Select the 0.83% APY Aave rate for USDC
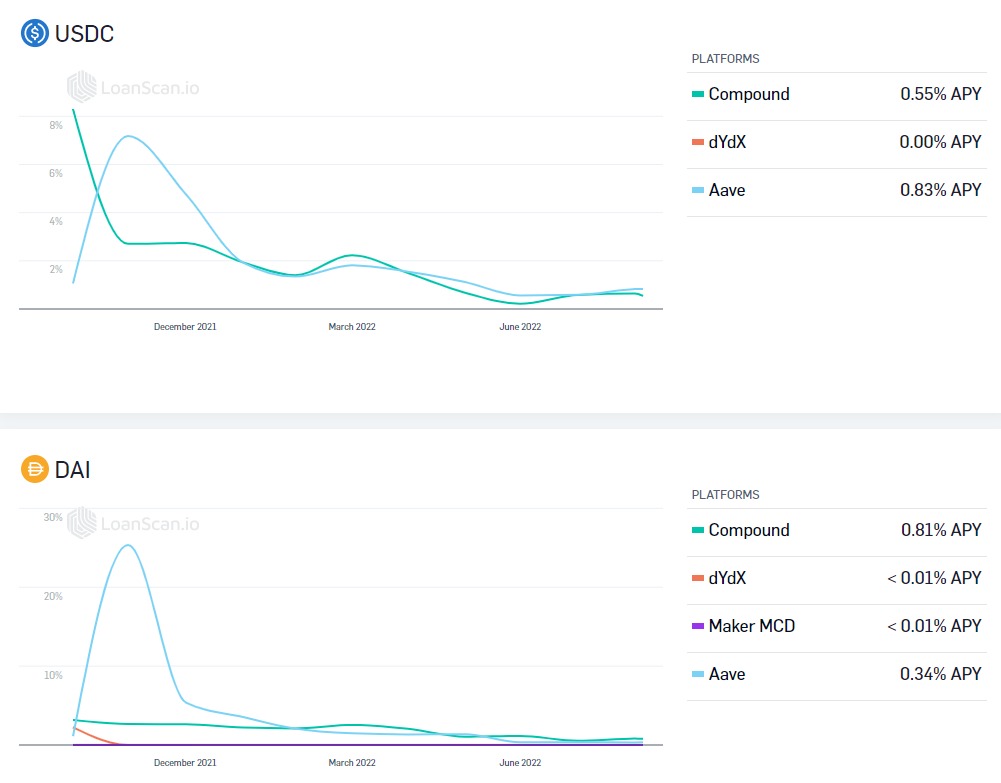The image size is (1001, 783). [x=940, y=190]
